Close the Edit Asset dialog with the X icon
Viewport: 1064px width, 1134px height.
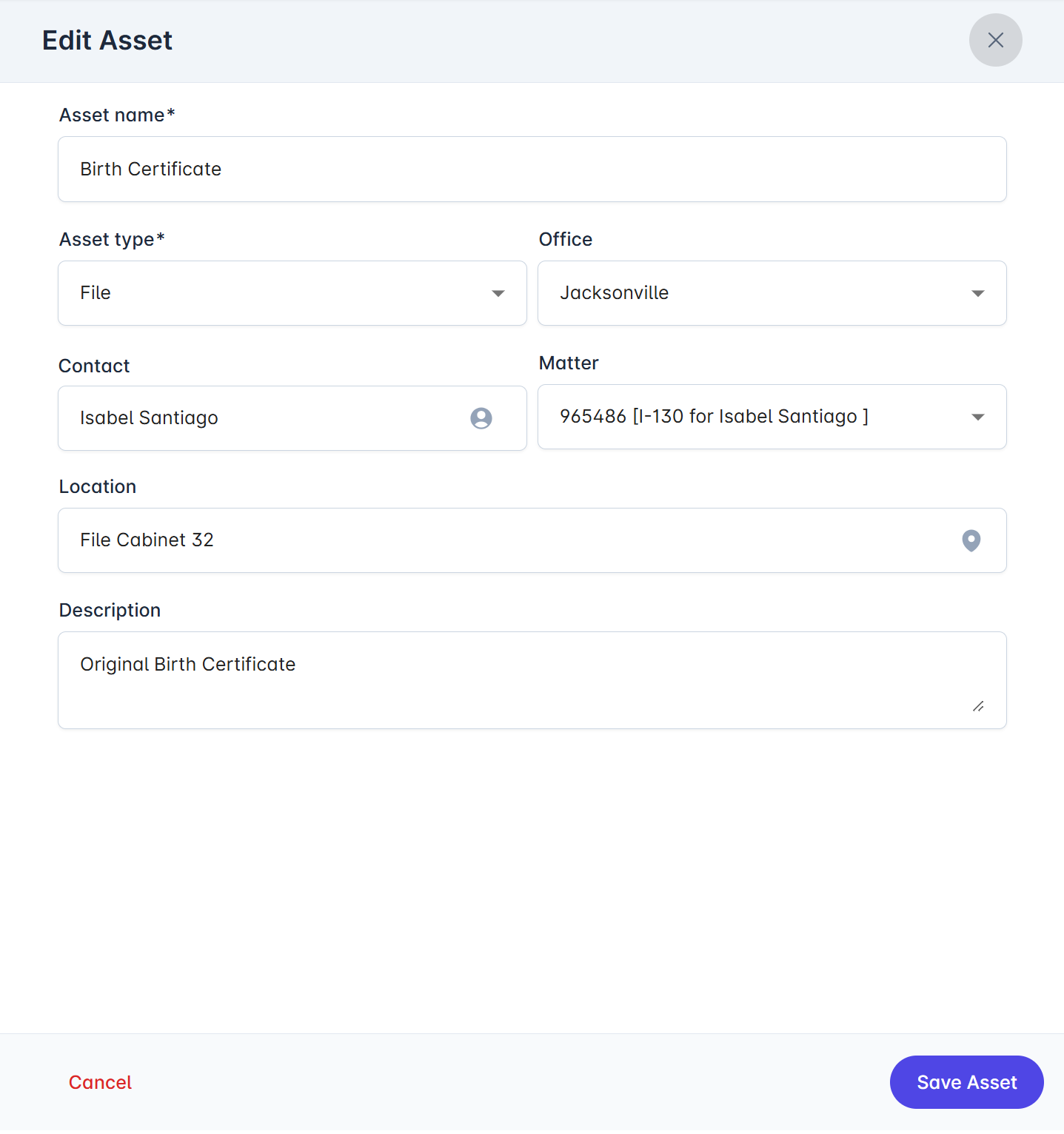pos(995,40)
